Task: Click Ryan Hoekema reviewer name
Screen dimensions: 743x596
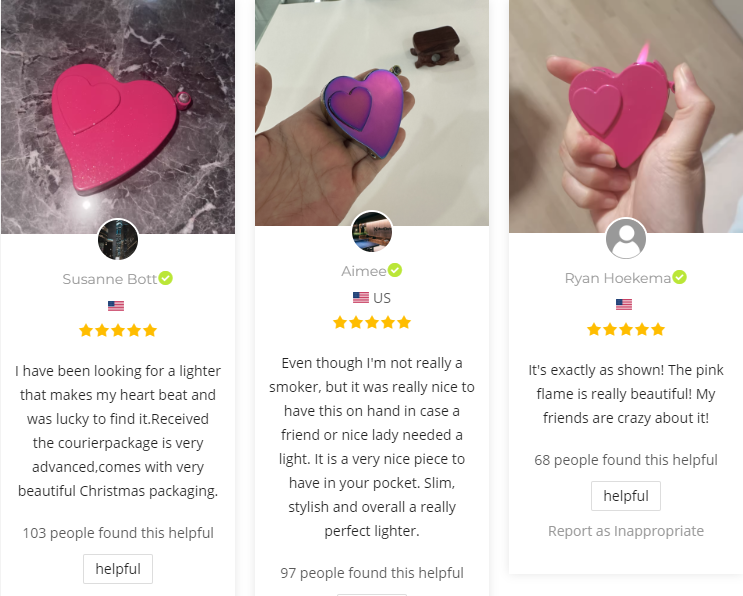Action: coord(617,278)
